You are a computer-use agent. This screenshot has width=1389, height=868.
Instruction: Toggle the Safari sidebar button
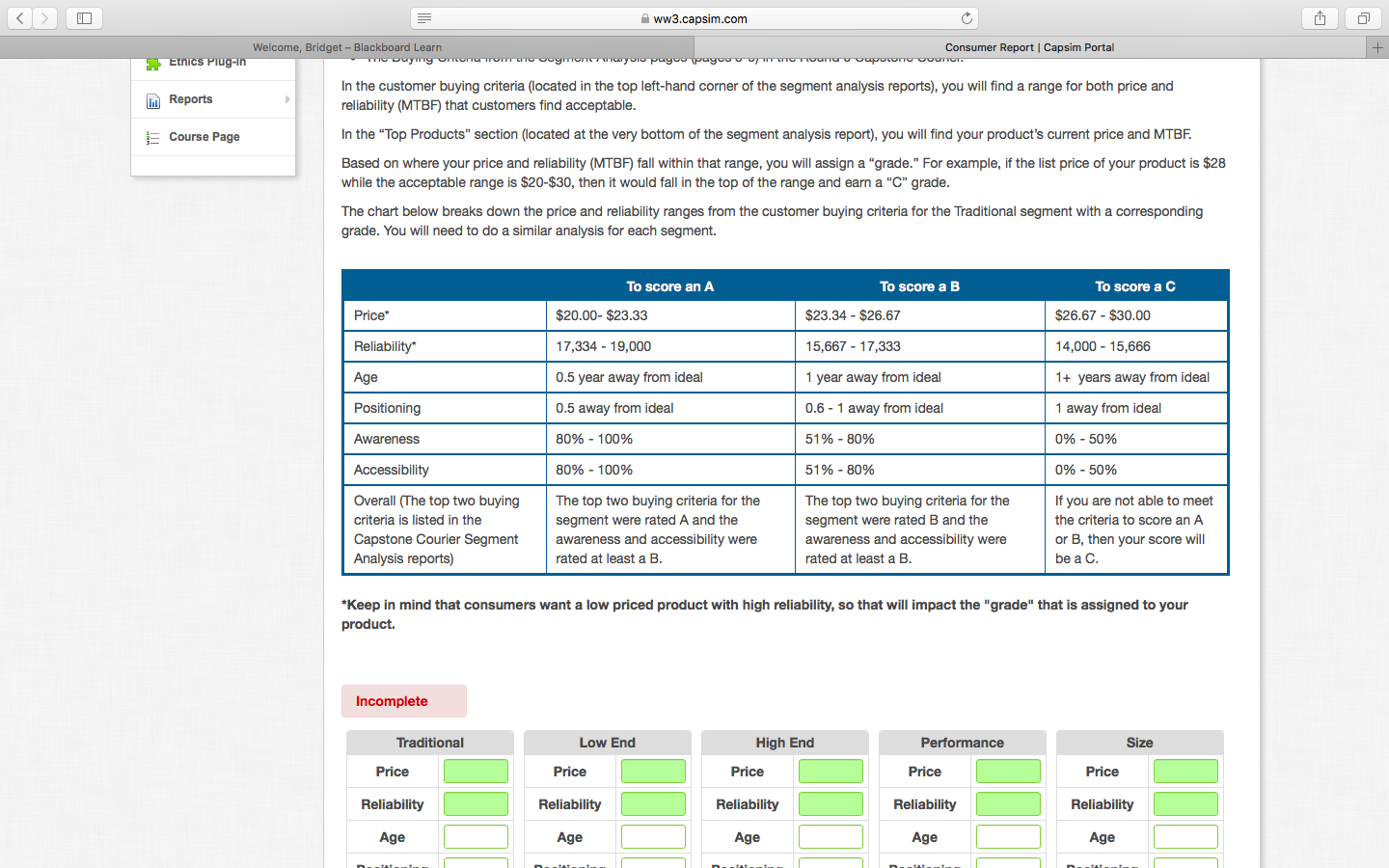coord(84,18)
